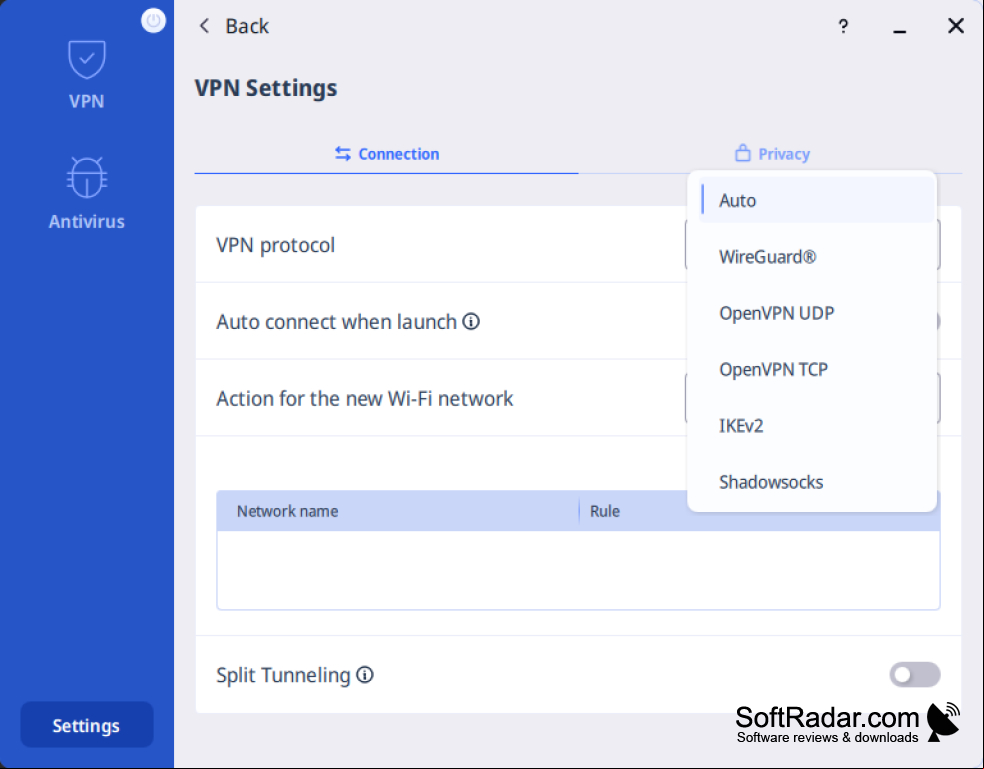Click the power icon atop sidebar
The width and height of the screenshot is (984, 769).
(x=153, y=21)
